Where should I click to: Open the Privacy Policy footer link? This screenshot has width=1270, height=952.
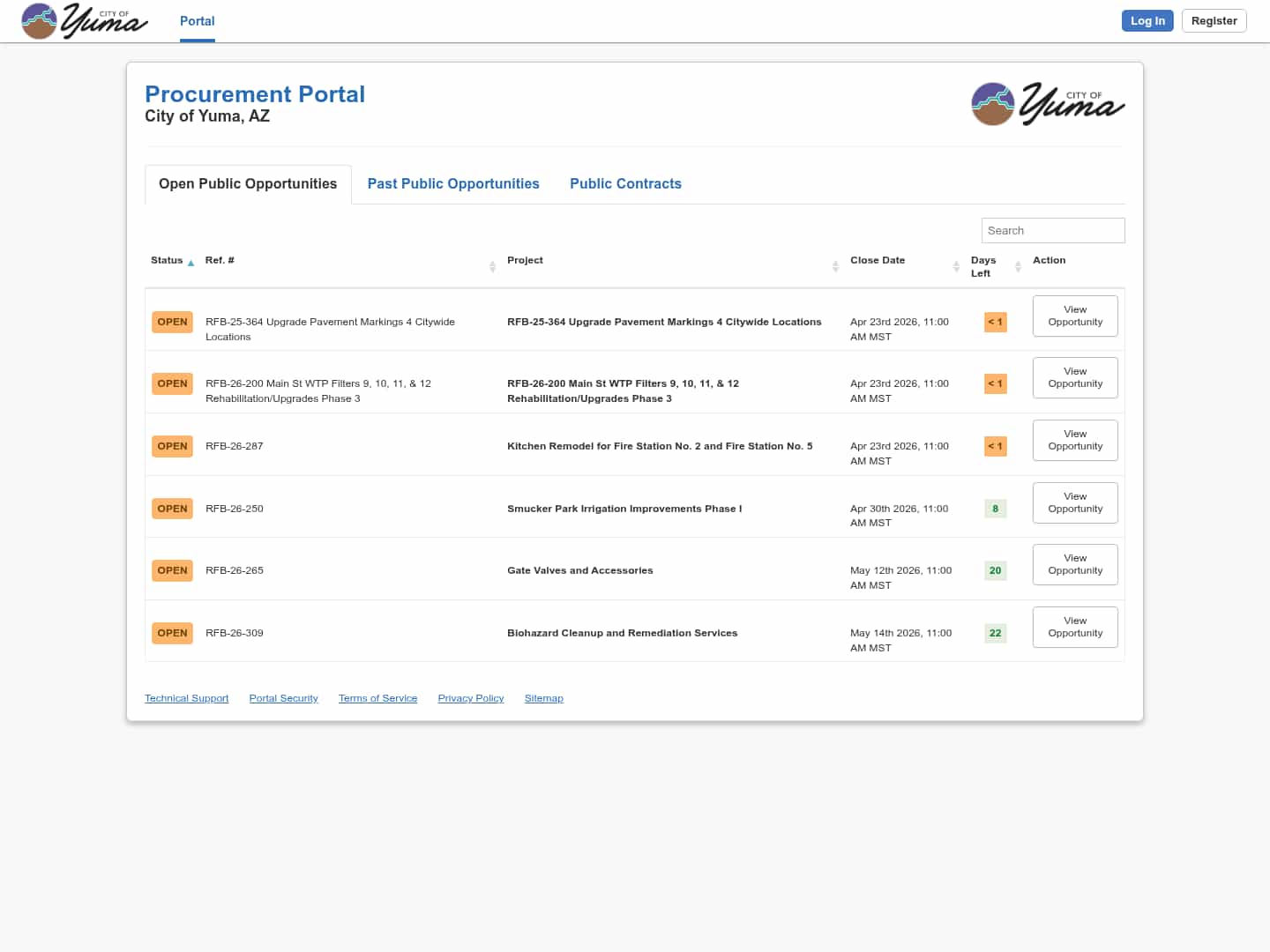coord(470,698)
